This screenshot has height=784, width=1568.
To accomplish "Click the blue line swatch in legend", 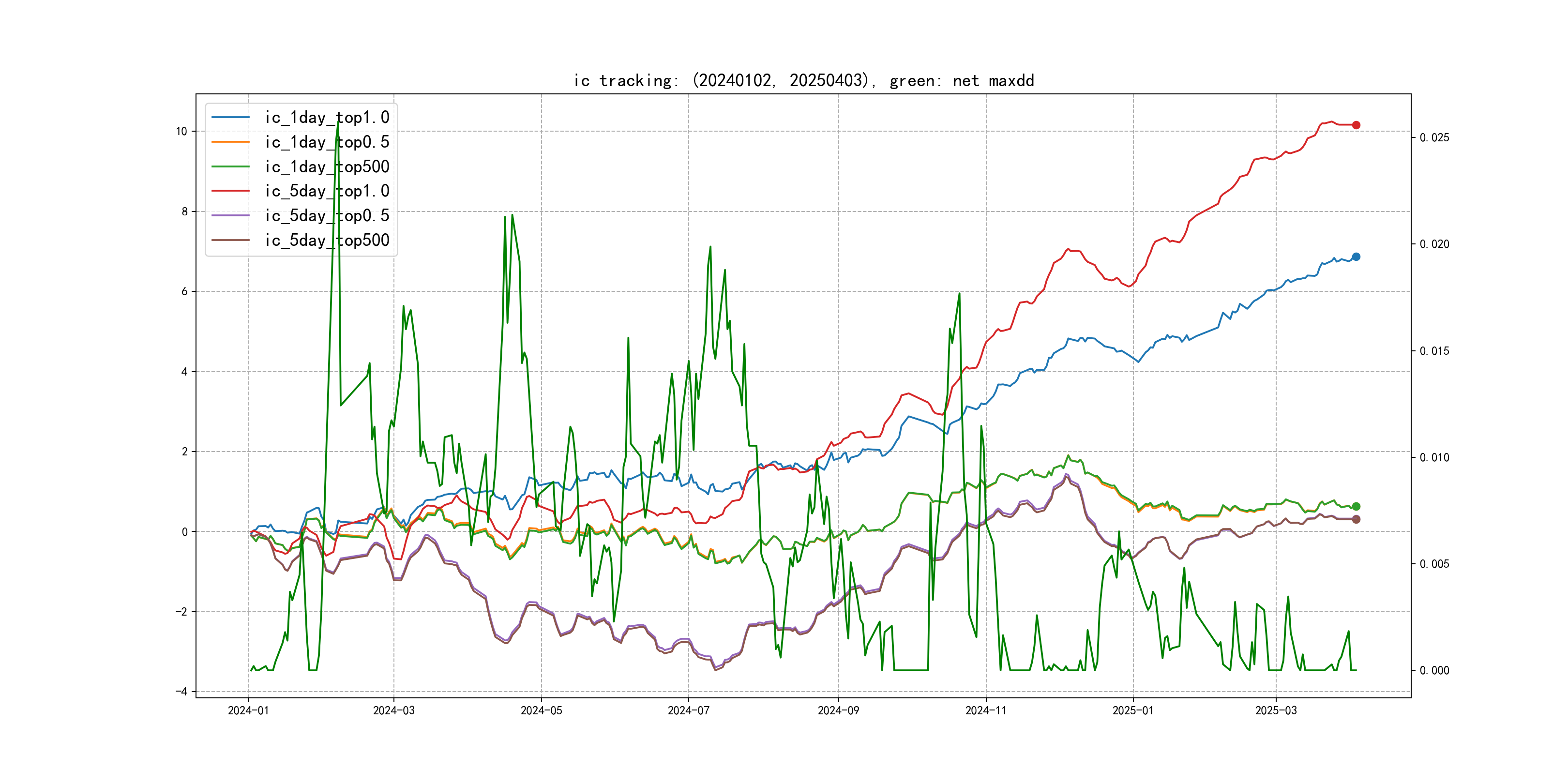I will pos(230,117).
